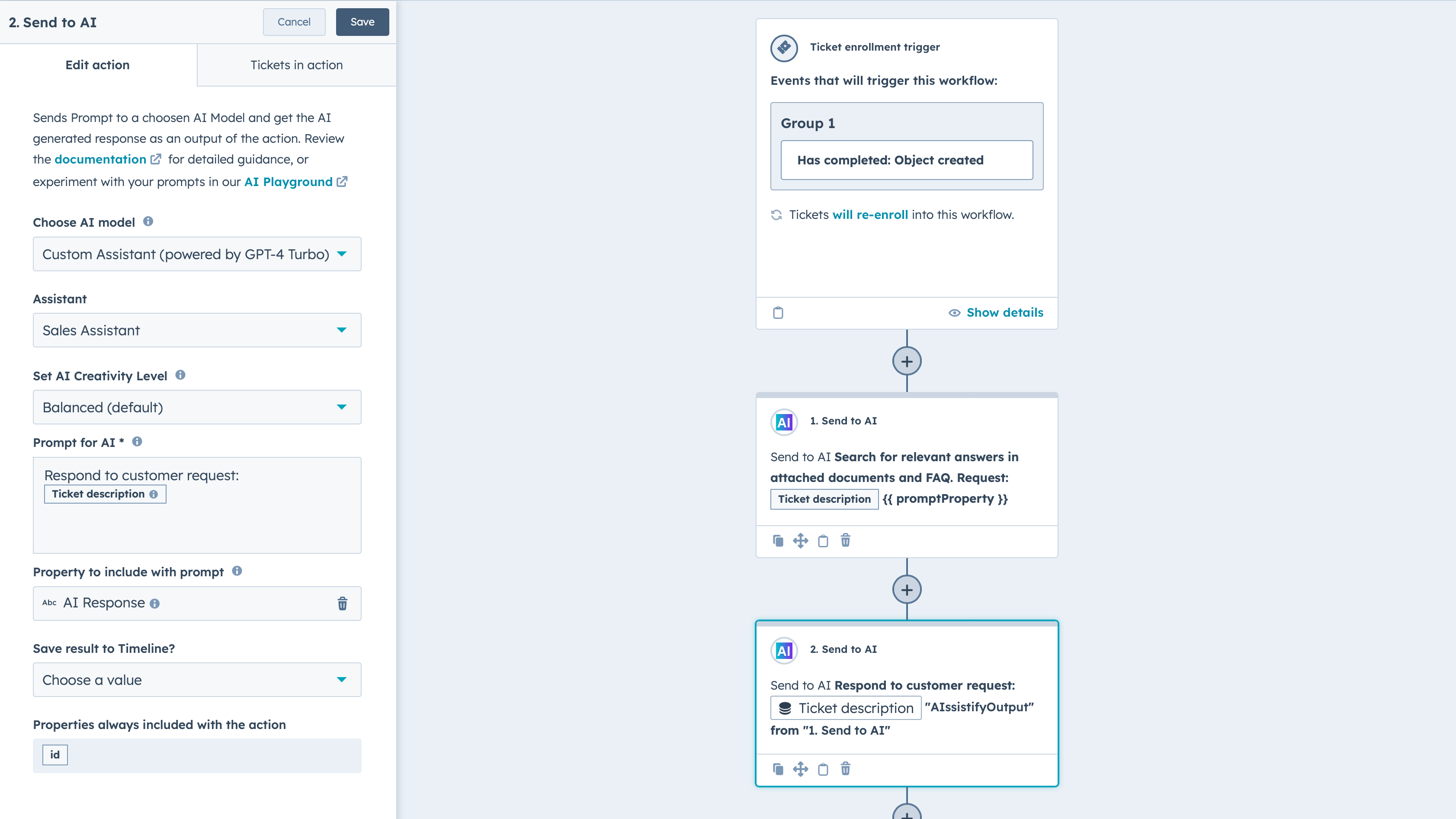Click info icon next to AI Response
The image size is (1456, 819).
point(155,604)
